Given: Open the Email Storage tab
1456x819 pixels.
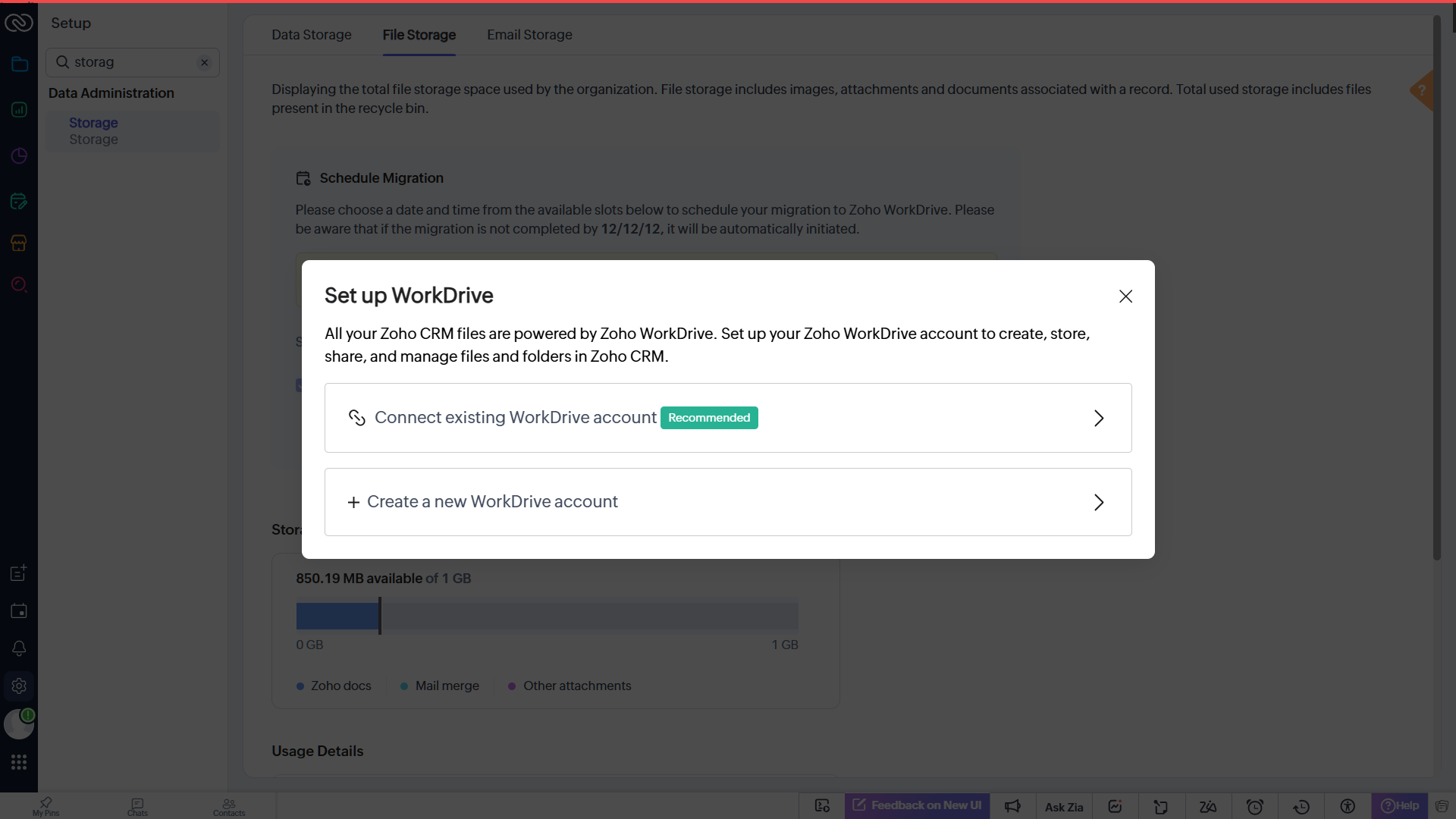Looking at the screenshot, I should [x=529, y=35].
